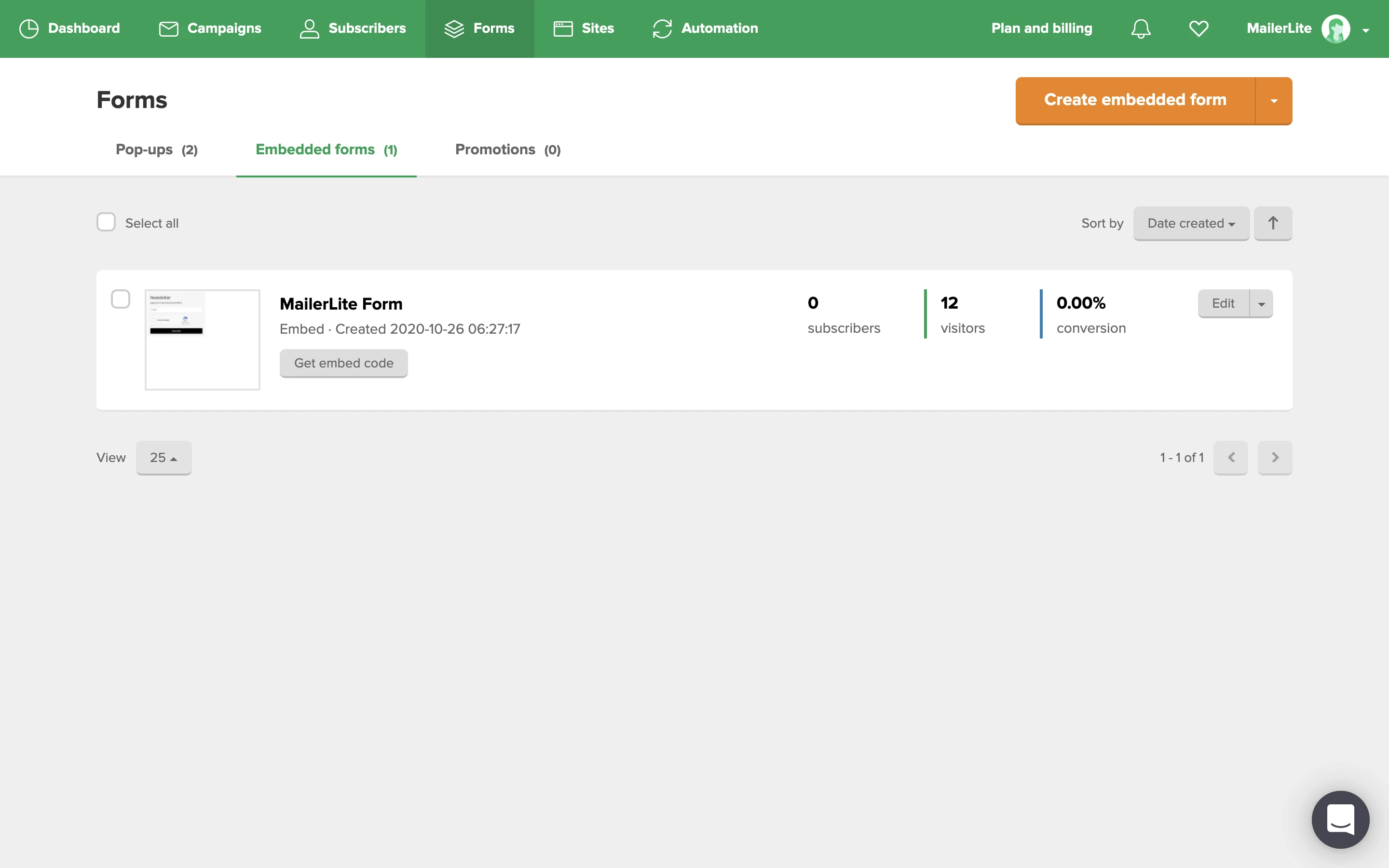Click the MailerLite account avatar
Image resolution: width=1389 pixels, height=868 pixels.
tap(1335, 29)
